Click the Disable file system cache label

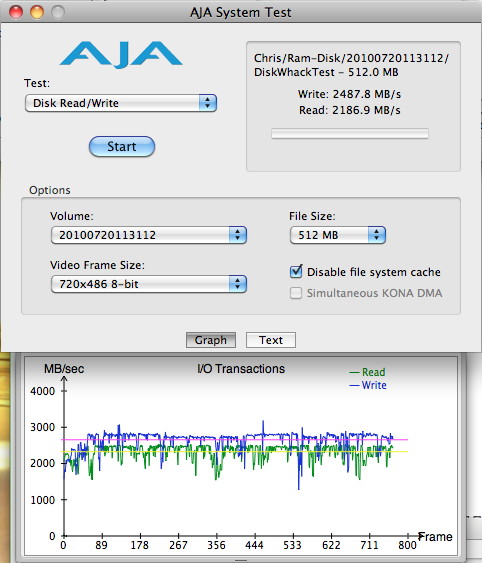point(374,272)
